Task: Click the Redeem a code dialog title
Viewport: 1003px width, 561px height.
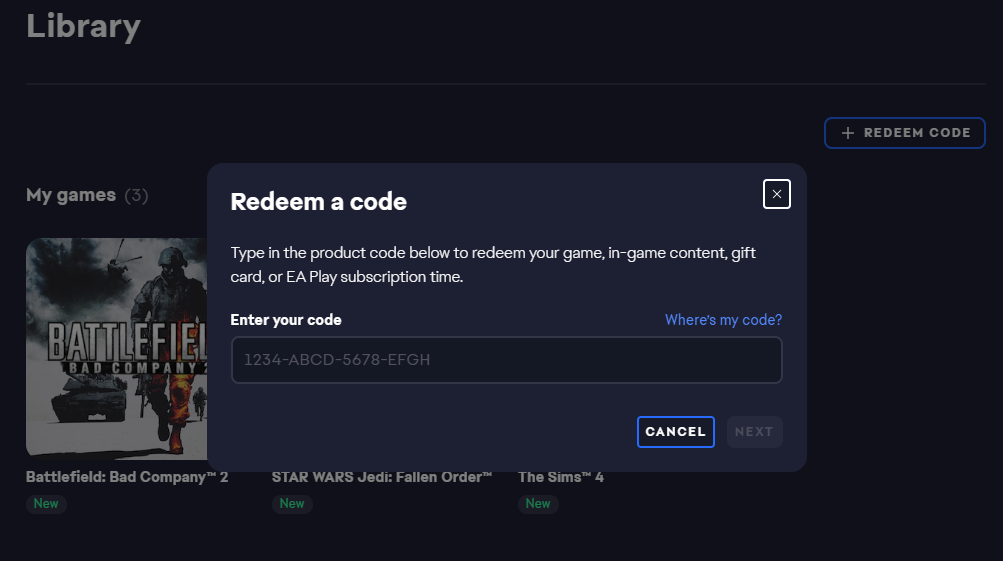Action: (318, 201)
